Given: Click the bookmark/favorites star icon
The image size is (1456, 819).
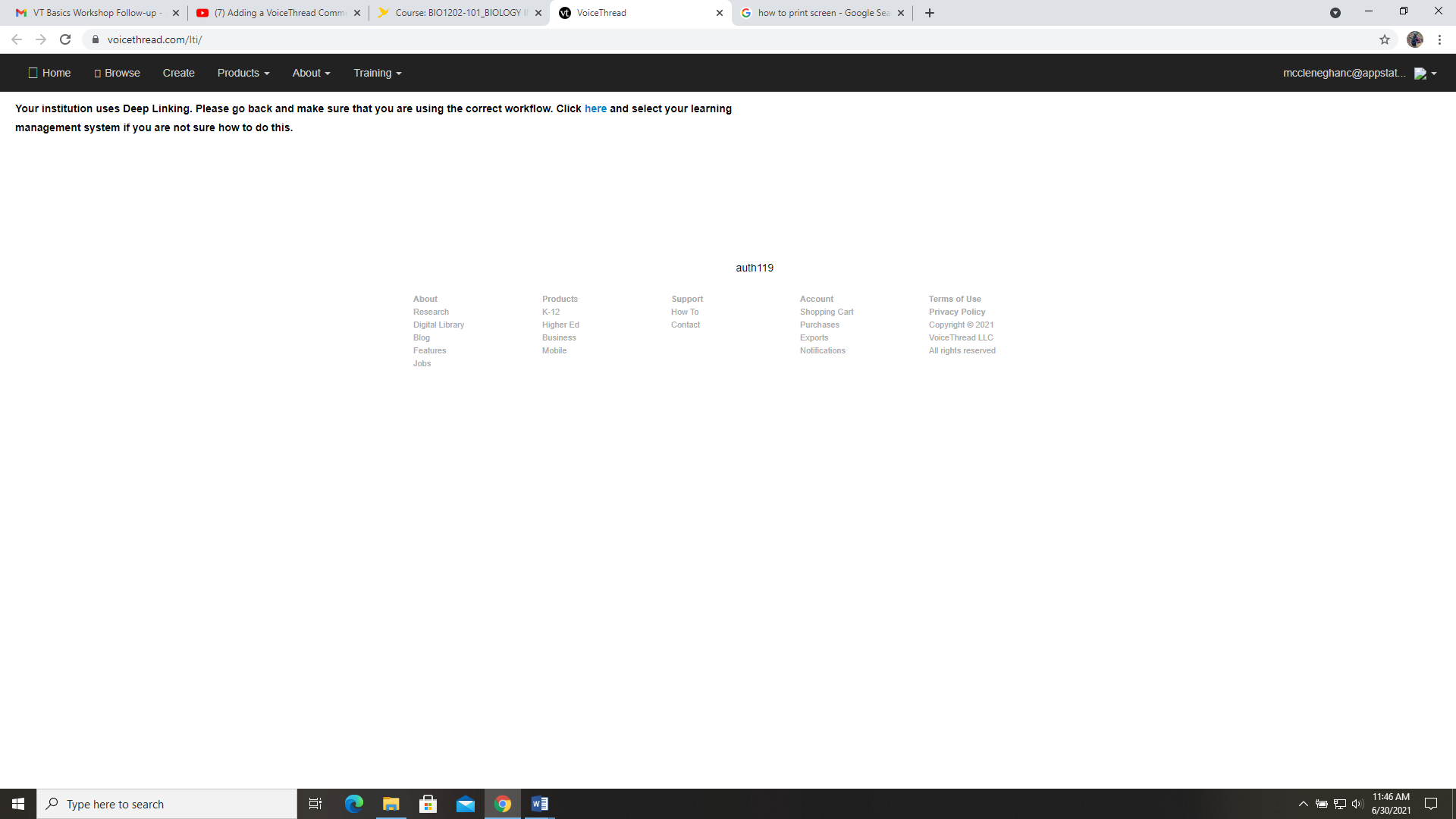Looking at the screenshot, I should click(1385, 39).
